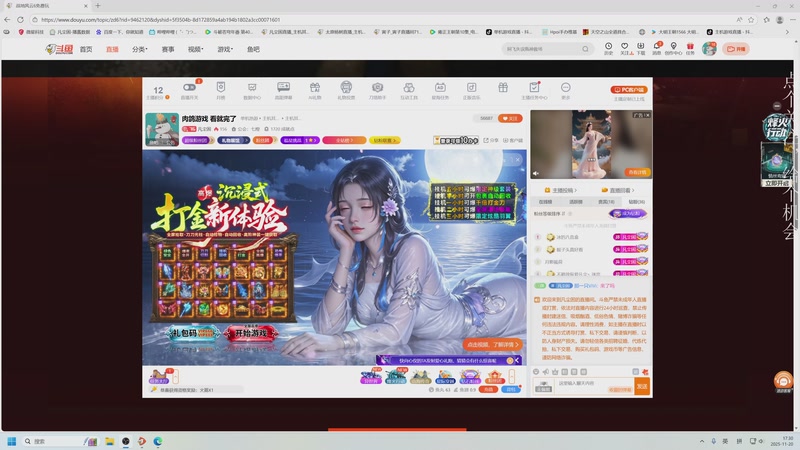Open the AD 装海任务 icon
800x450 pixels.
coord(440,90)
